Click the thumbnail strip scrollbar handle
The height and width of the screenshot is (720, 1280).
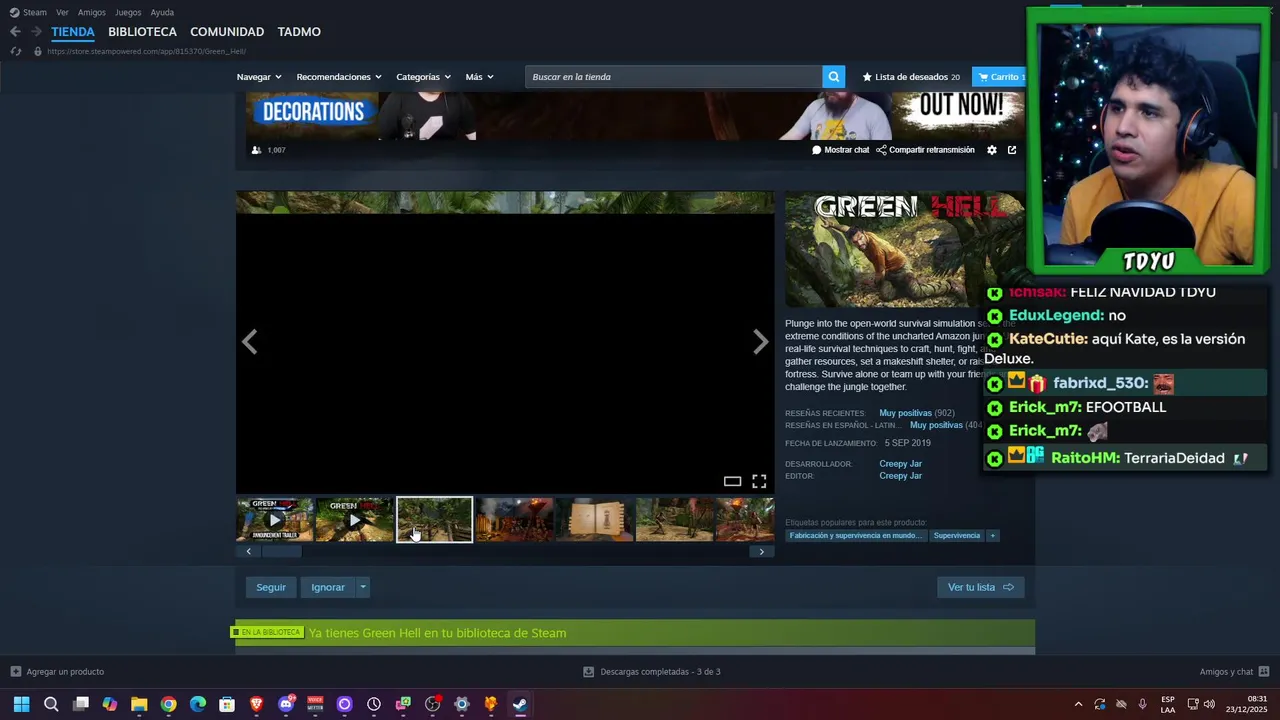(281, 552)
